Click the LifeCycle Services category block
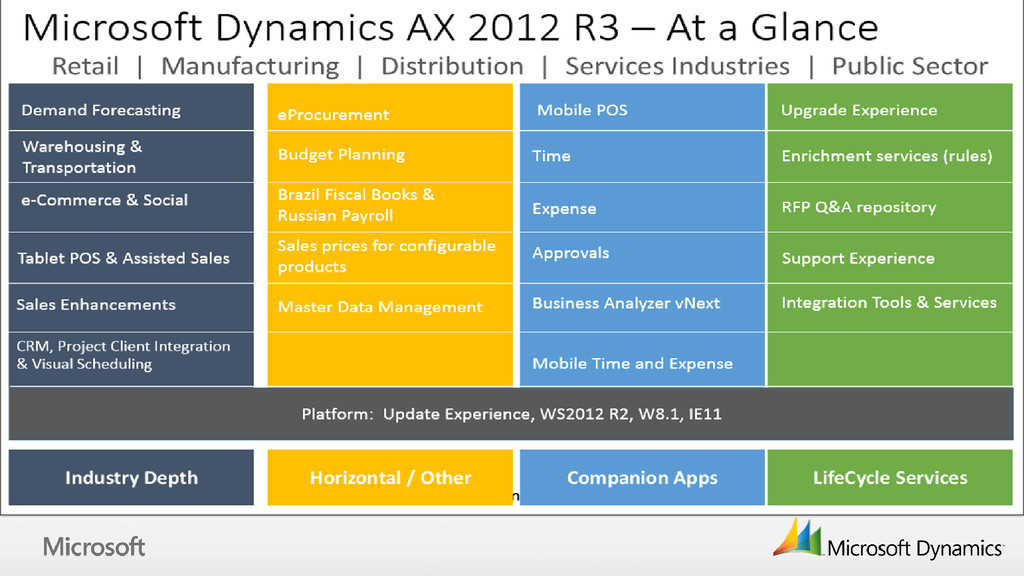Image resolution: width=1024 pixels, height=576 pixels. (889, 477)
